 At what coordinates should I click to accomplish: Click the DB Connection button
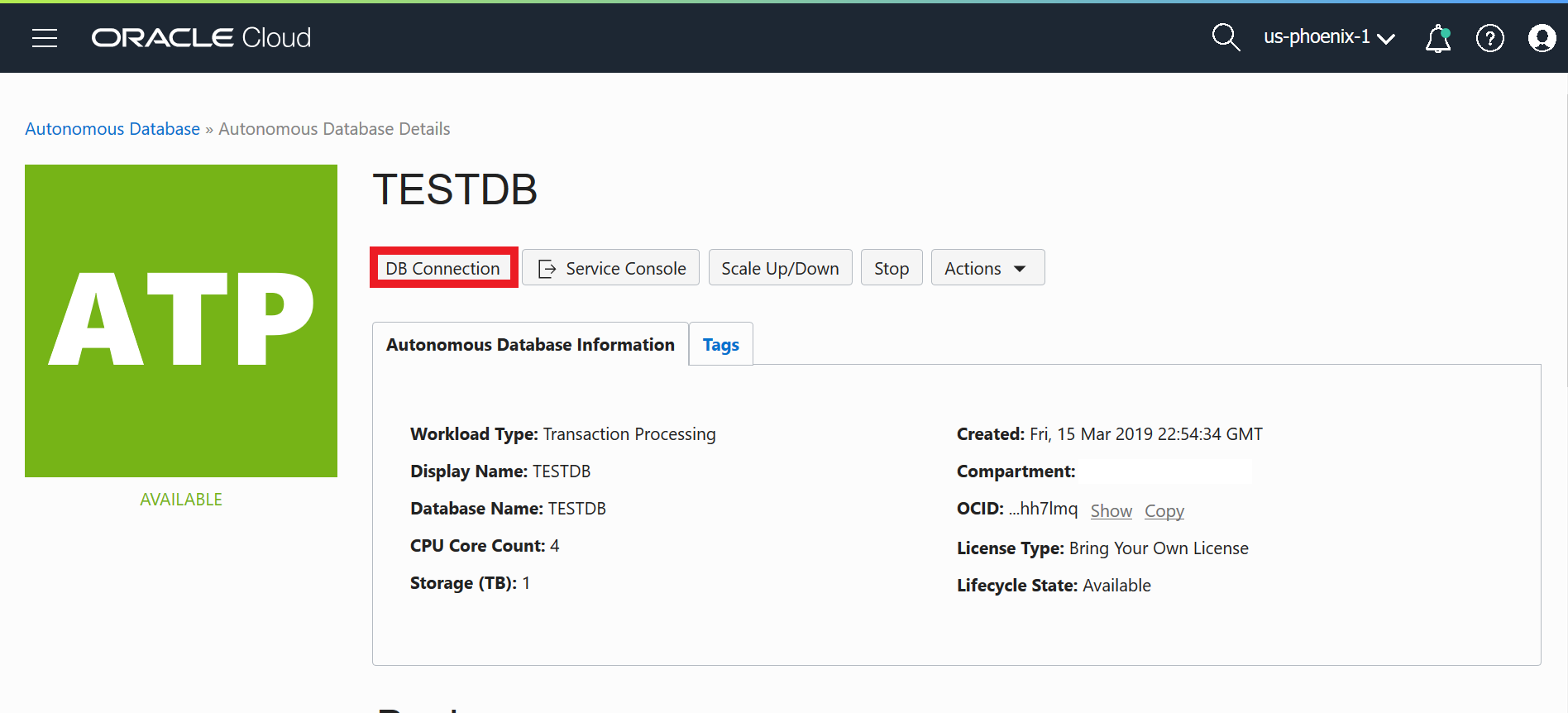pos(443,268)
